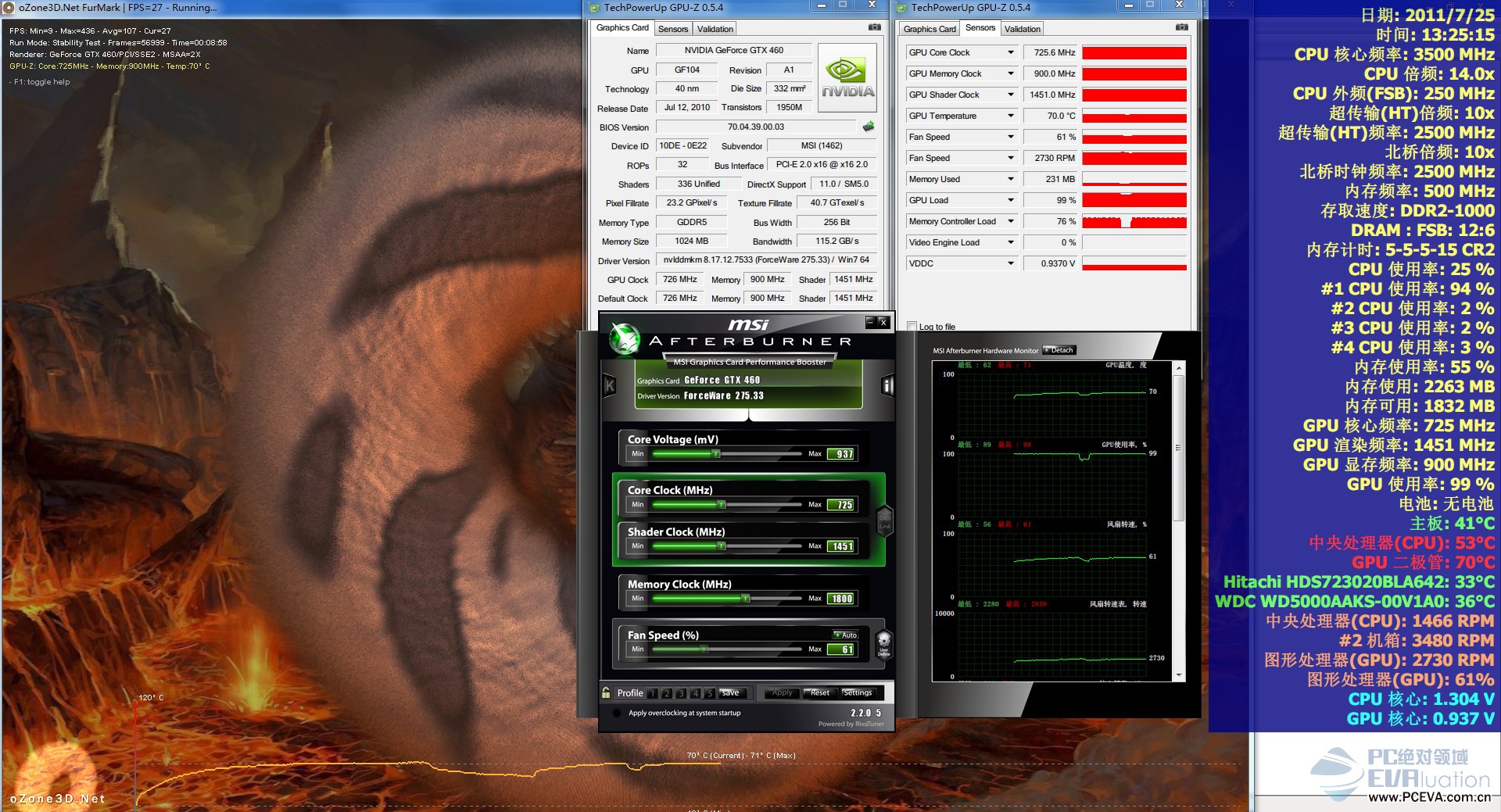
Task: Click the GPU Temperature reading 70.0 °C
Action: pyautogui.click(x=1051, y=116)
